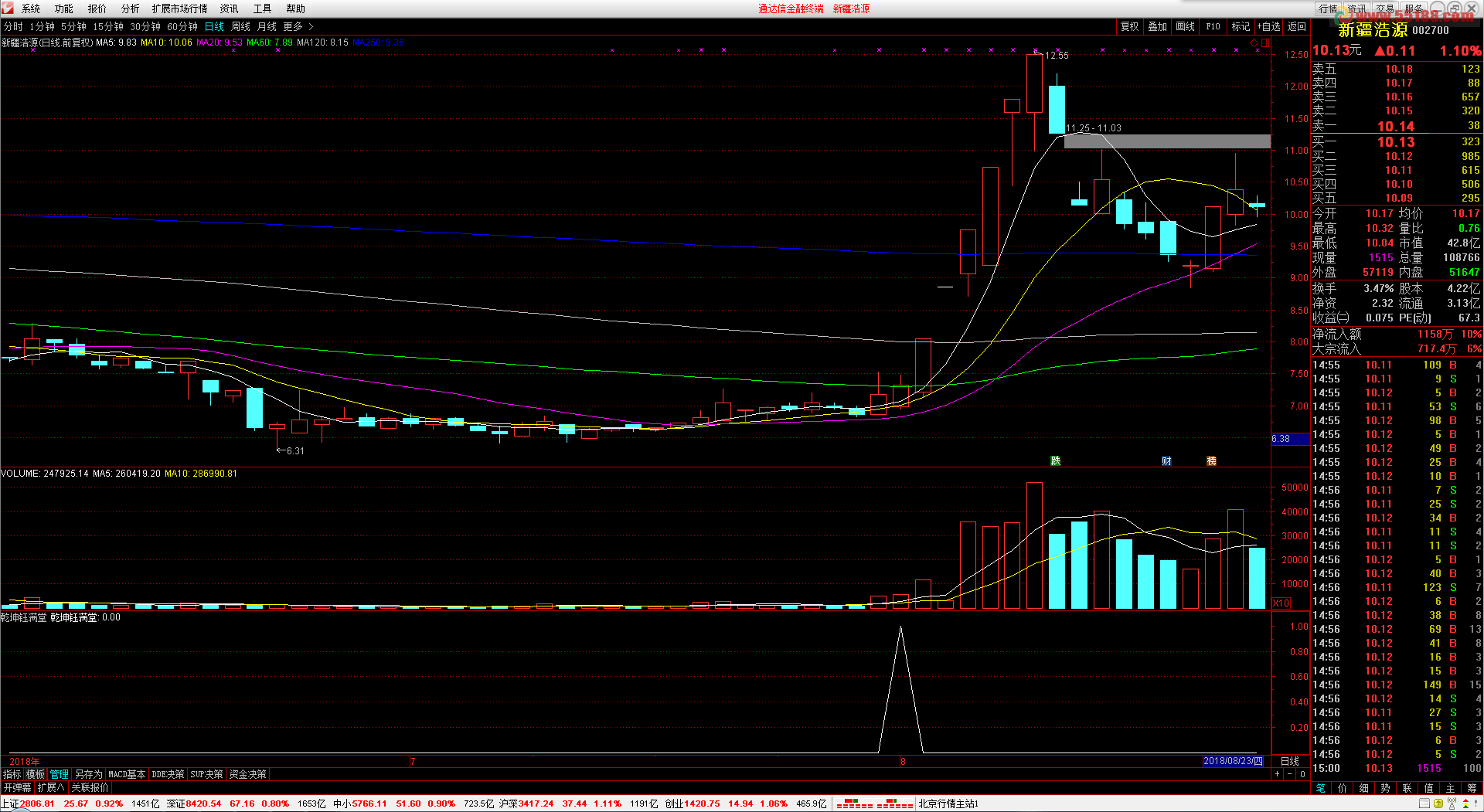Click the 榜 marker on chart
Screen dimensions: 1484x812
tap(1211, 460)
